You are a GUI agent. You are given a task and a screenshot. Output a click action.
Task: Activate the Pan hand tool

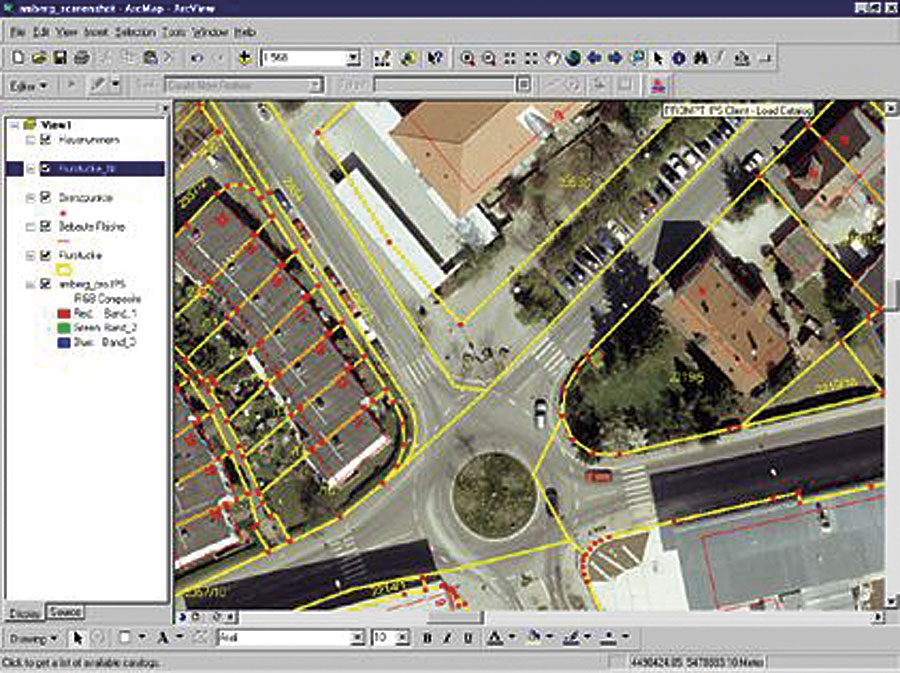coord(552,59)
